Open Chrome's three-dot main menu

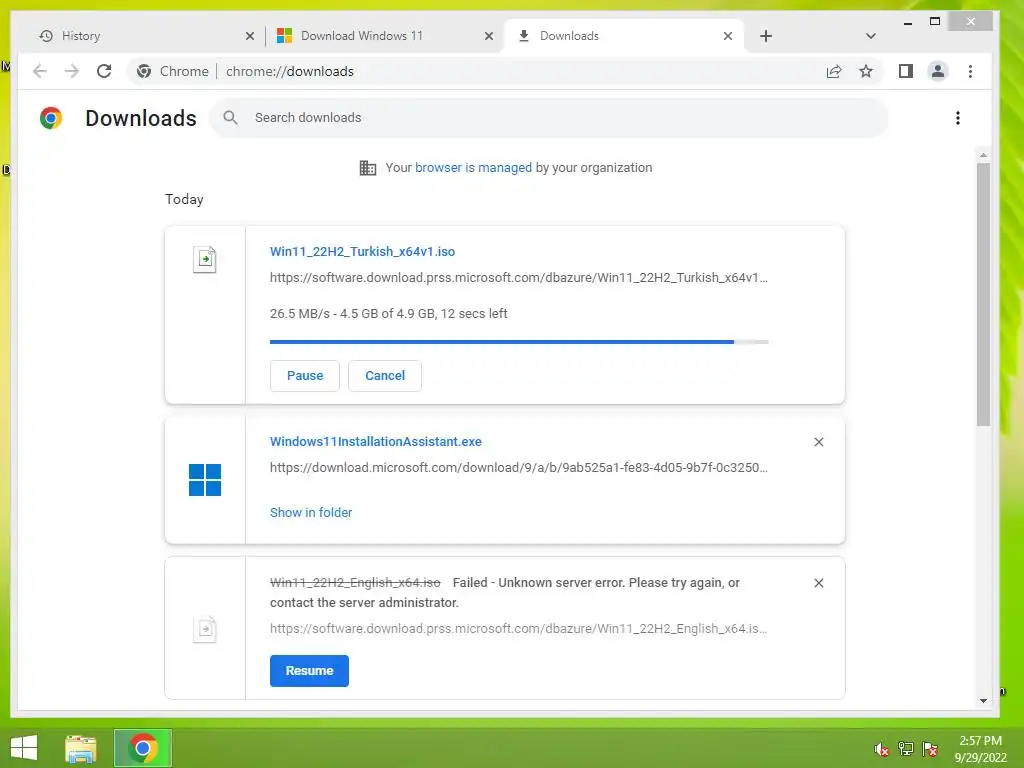[x=970, y=71]
